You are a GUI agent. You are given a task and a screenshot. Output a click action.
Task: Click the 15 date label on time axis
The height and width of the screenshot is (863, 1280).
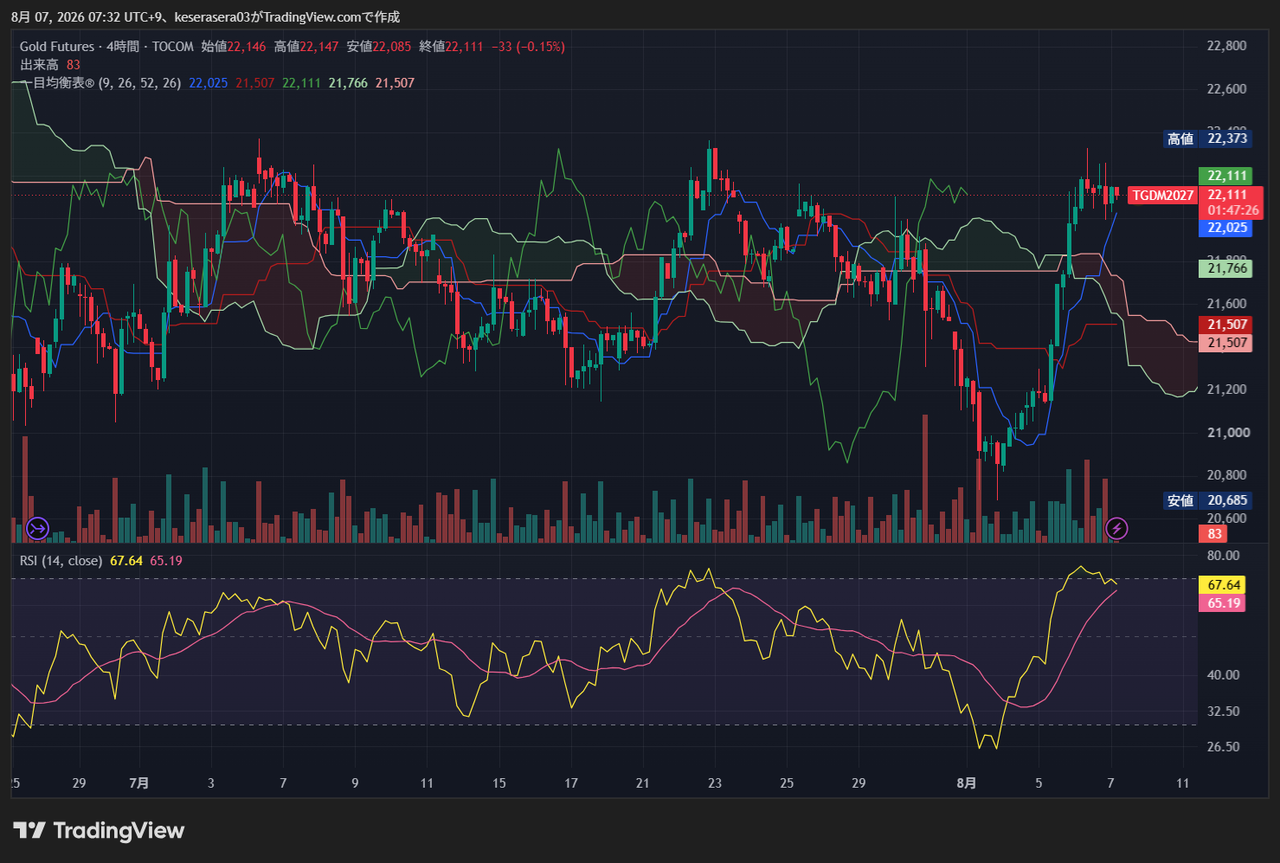[x=498, y=782]
